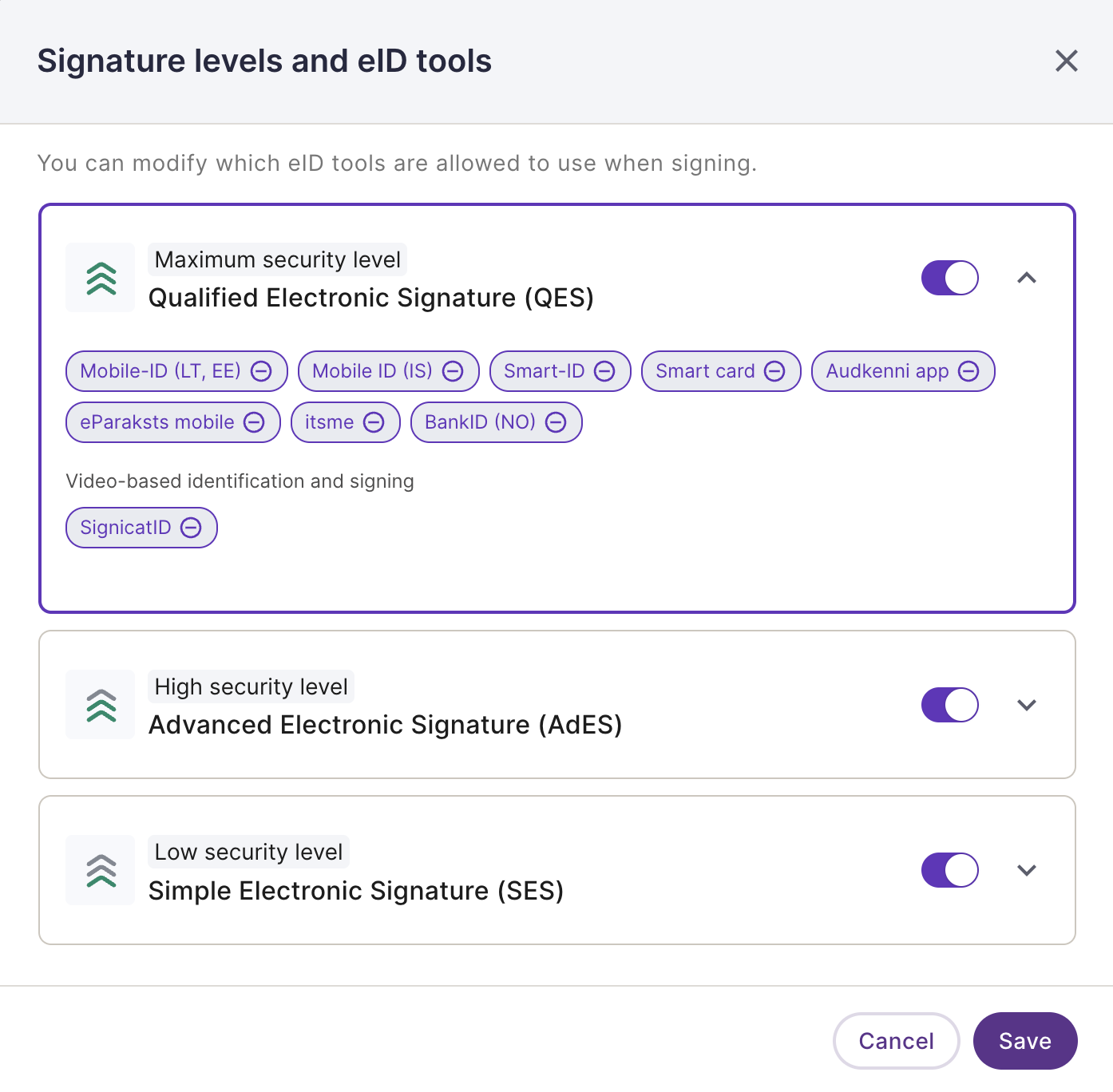Turn off Simple Electronic Signature toggle
The width and height of the screenshot is (1113, 1092).
(950, 870)
